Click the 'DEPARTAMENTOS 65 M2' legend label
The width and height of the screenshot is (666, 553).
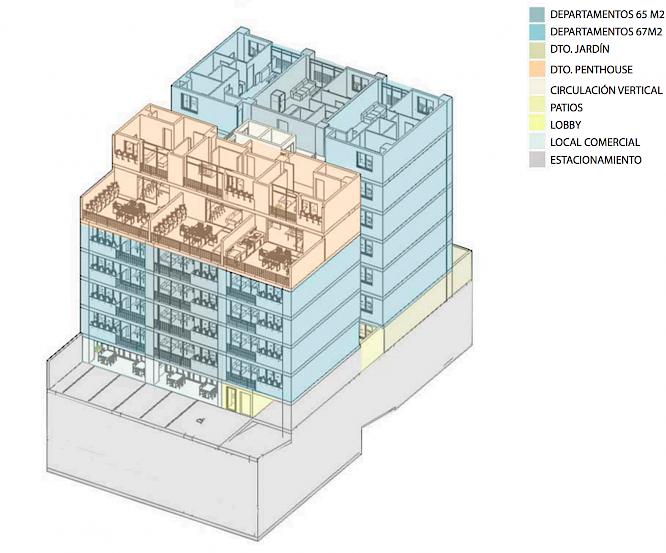(606, 15)
